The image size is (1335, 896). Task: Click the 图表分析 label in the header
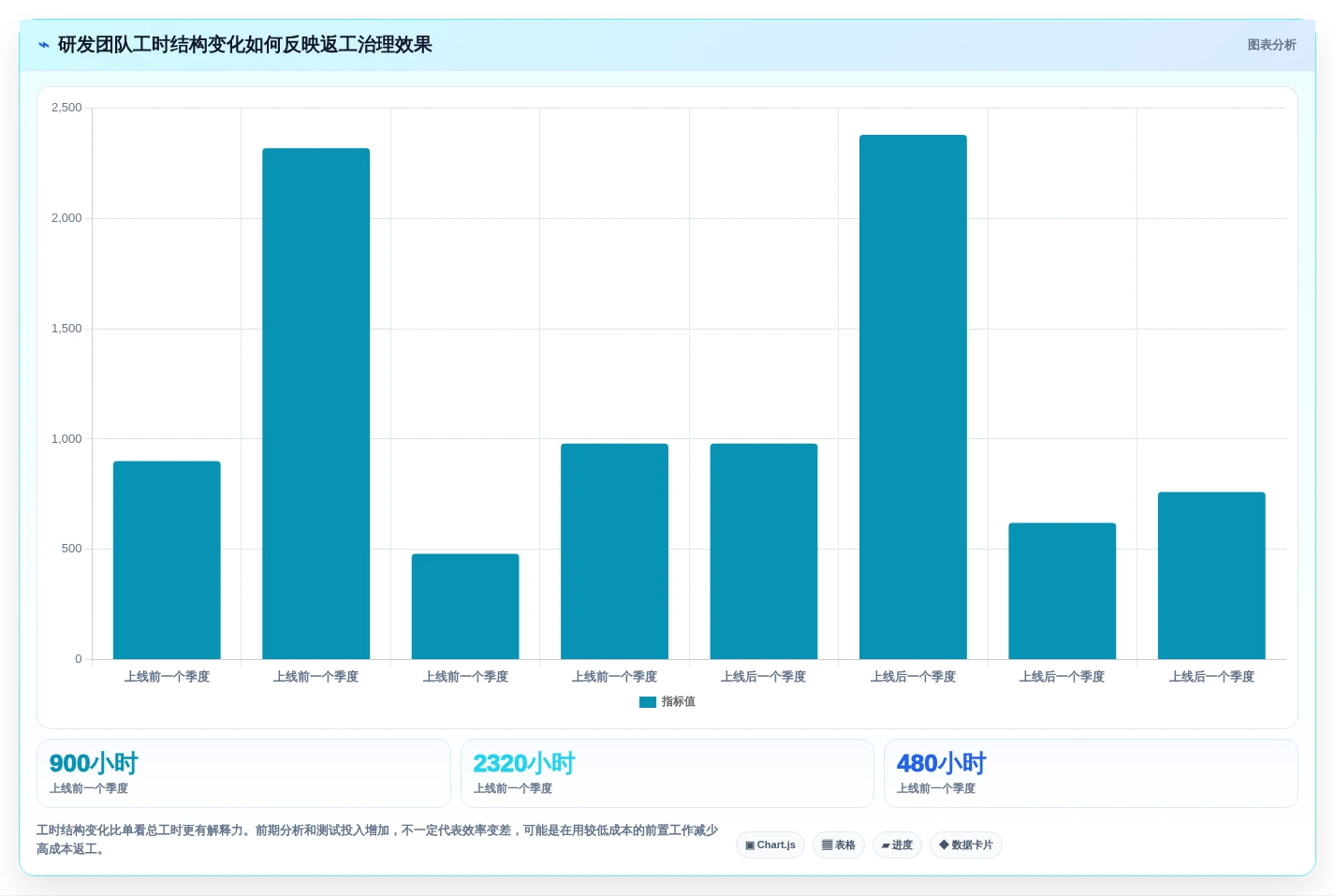(1271, 45)
